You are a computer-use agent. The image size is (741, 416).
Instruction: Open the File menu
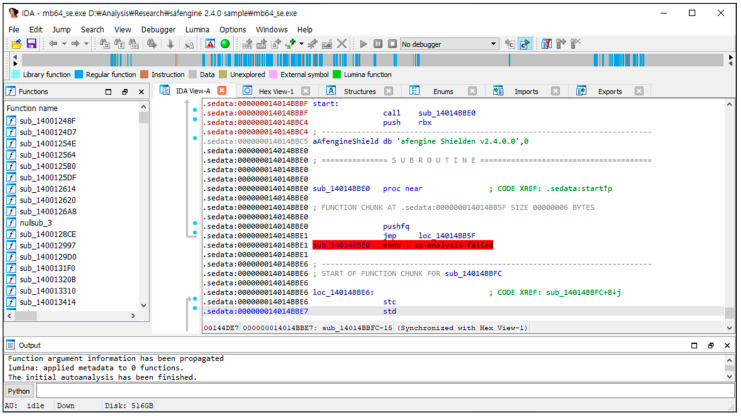(x=14, y=29)
